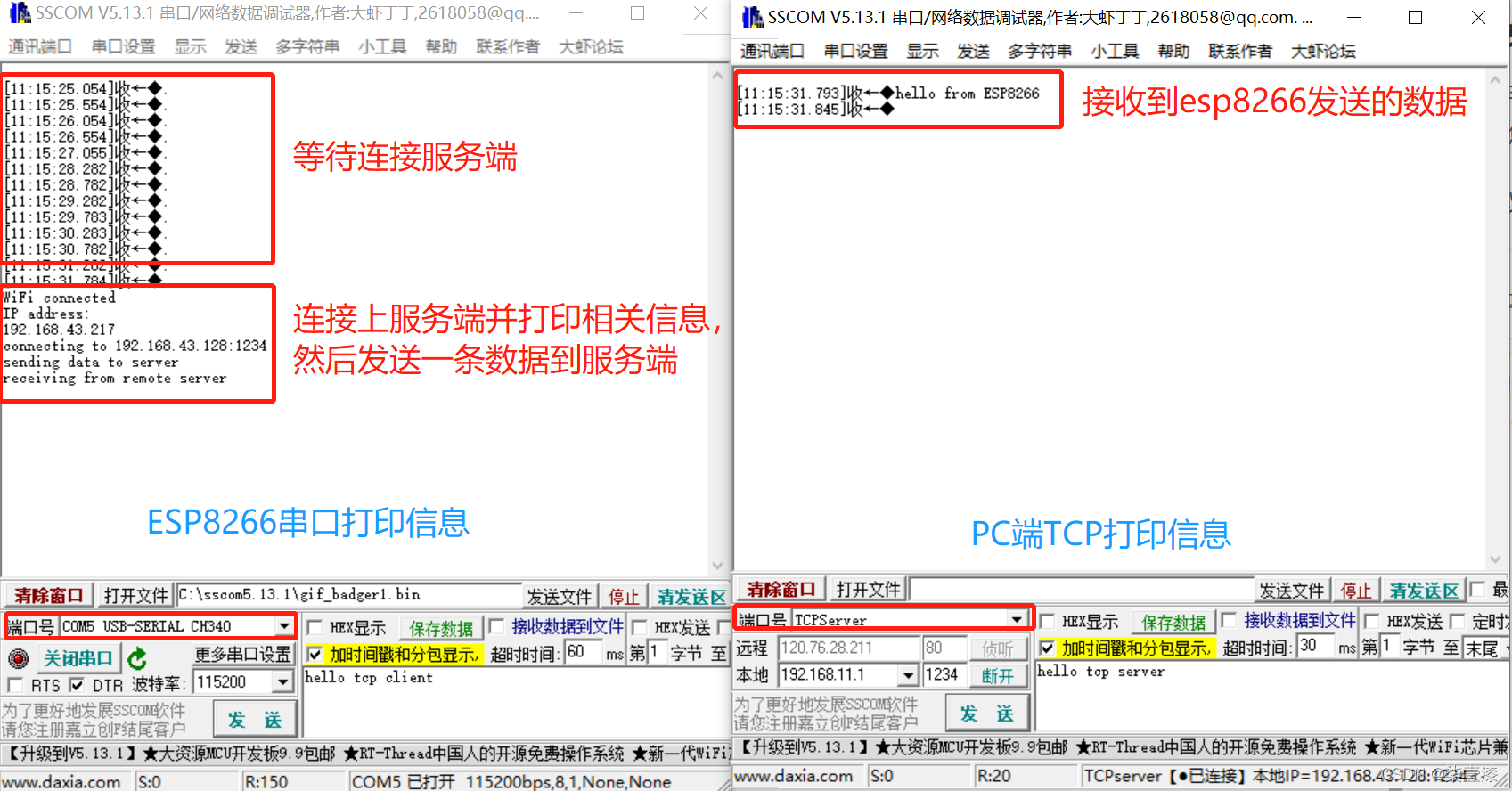Open 通讯端口 menu in left window
The image size is (1512, 791).
click(x=40, y=46)
